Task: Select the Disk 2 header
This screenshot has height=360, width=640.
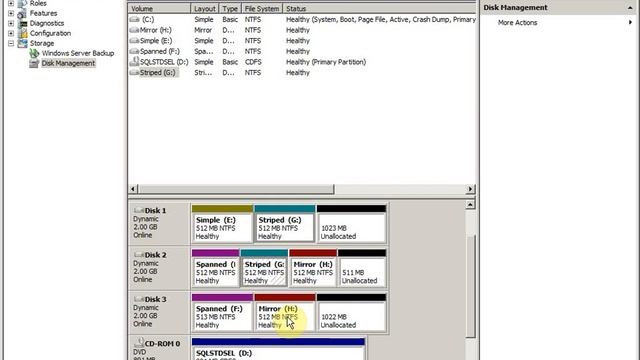Action: [159, 267]
